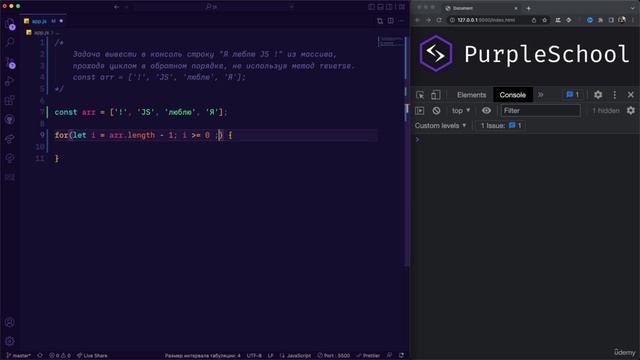The height and width of the screenshot is (360, 640).
Task: Click Port: 5500 Live Server status item
Action: pos(333,356)
